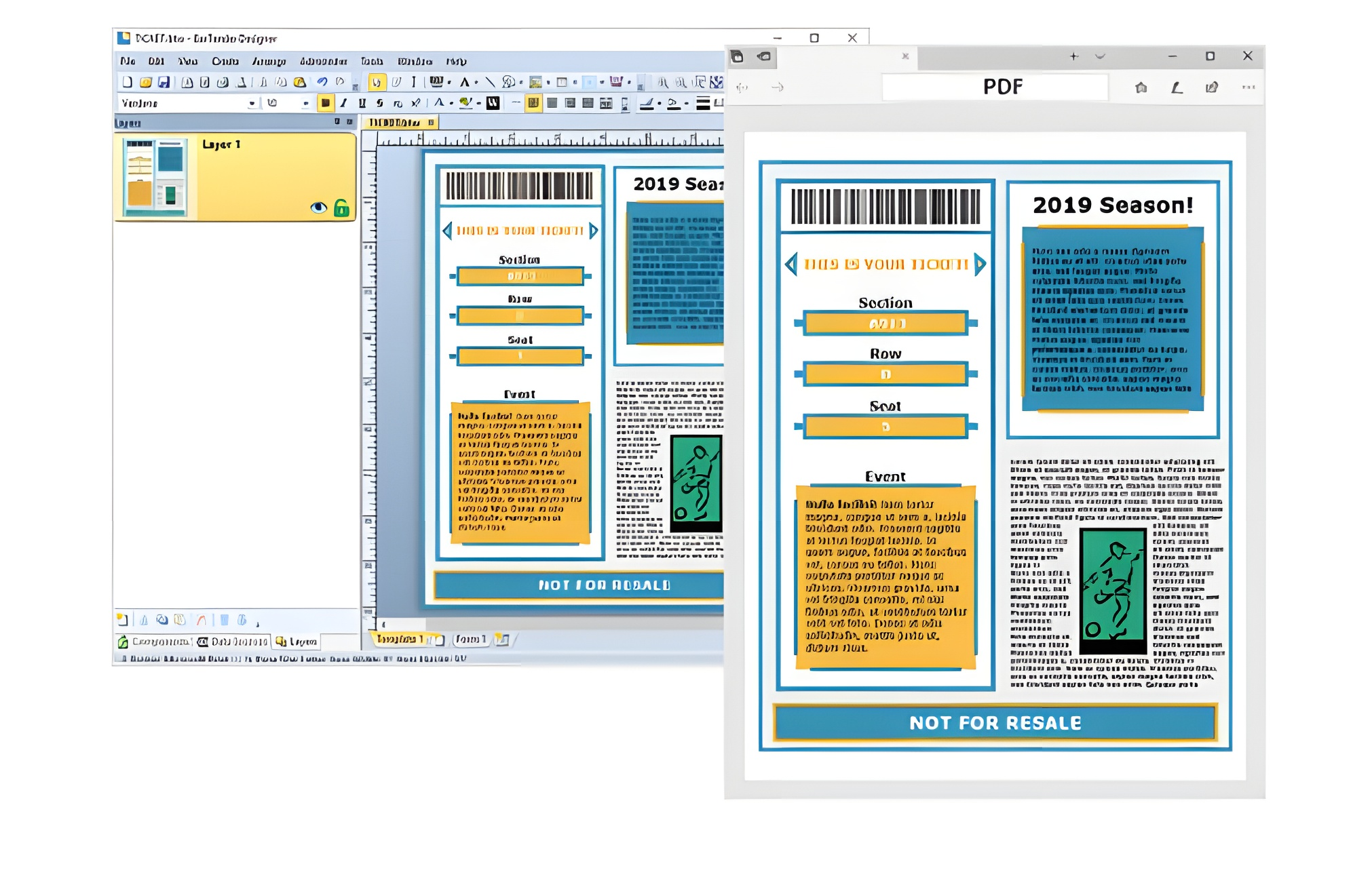Open the font color picker

tap(439, 103)
